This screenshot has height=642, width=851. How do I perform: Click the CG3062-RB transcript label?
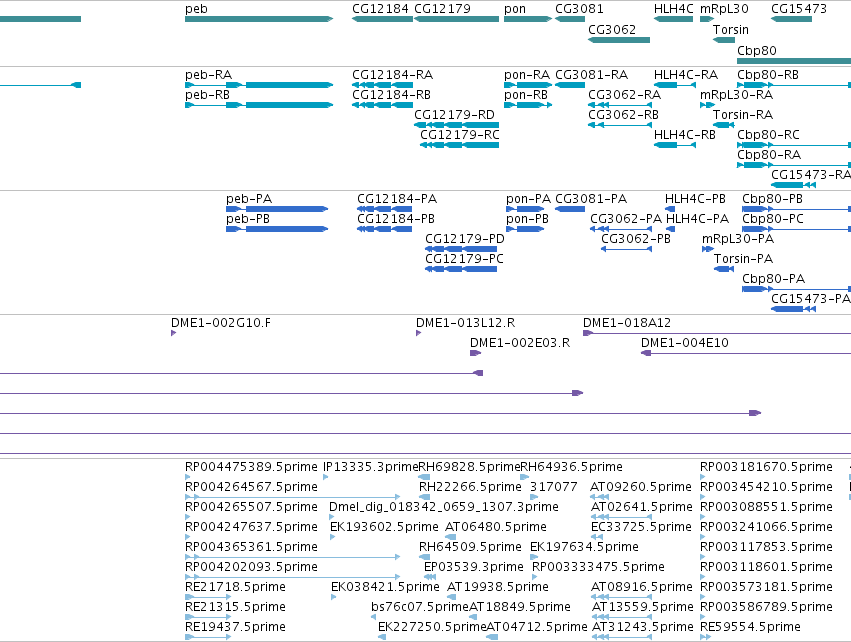click(x=624, y=115)
